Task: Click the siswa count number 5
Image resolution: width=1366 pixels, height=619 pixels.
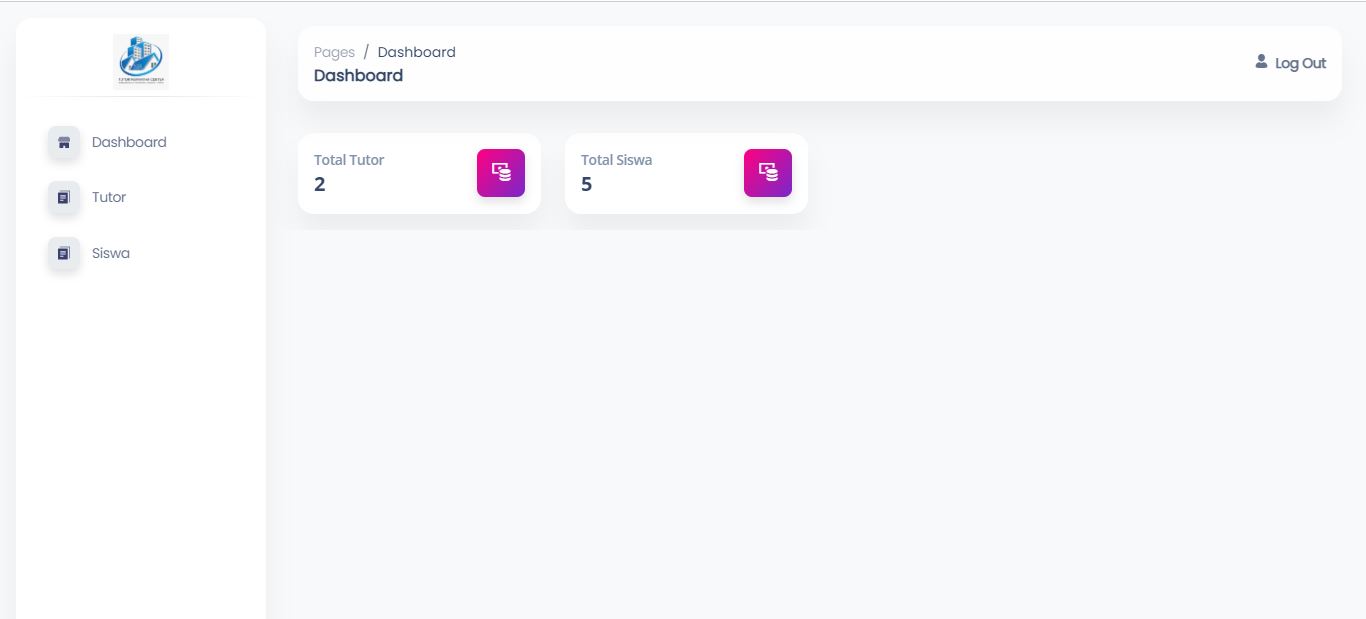Action: [x=587, y=184]
